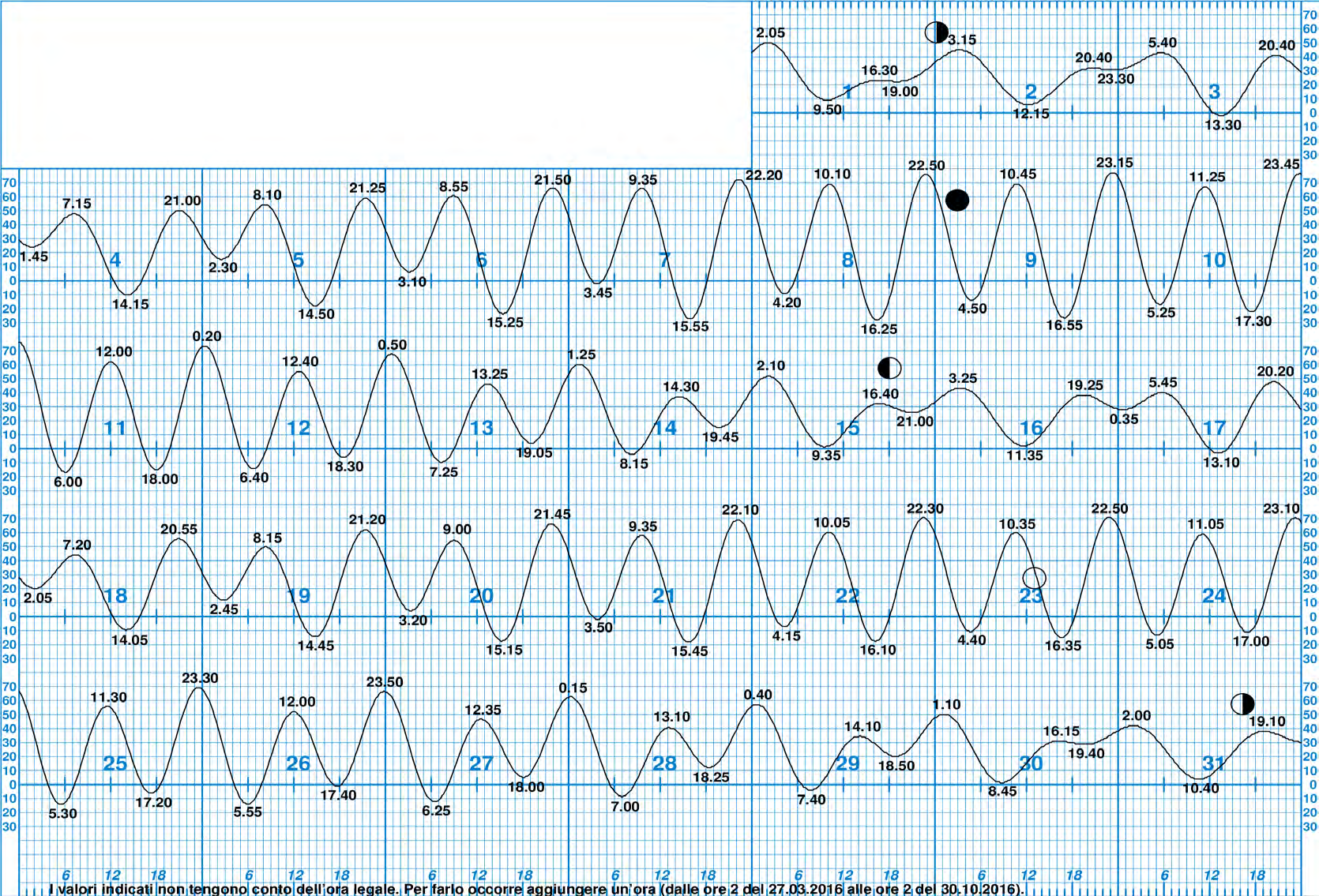
Task: Click the low tide time 10.40
Action: [x=1201, y=789]
